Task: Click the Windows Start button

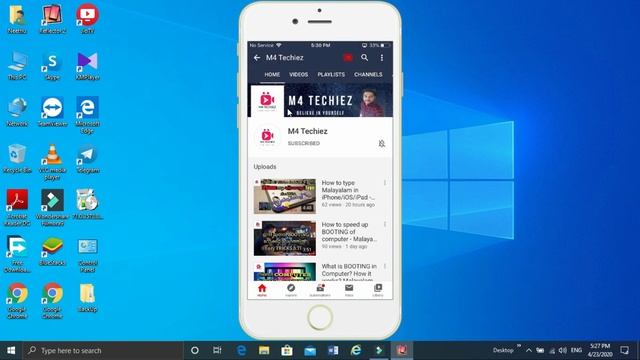Action: (x=11, y=350)
